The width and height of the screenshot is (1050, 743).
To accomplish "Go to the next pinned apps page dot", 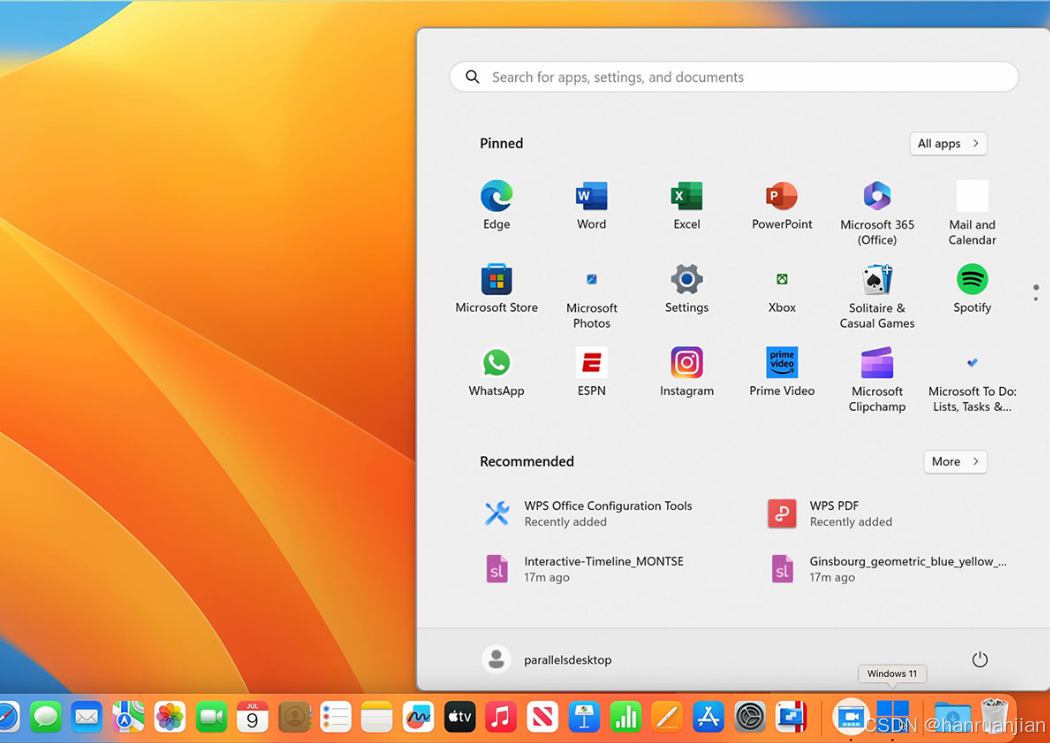I will point(1035,299).
